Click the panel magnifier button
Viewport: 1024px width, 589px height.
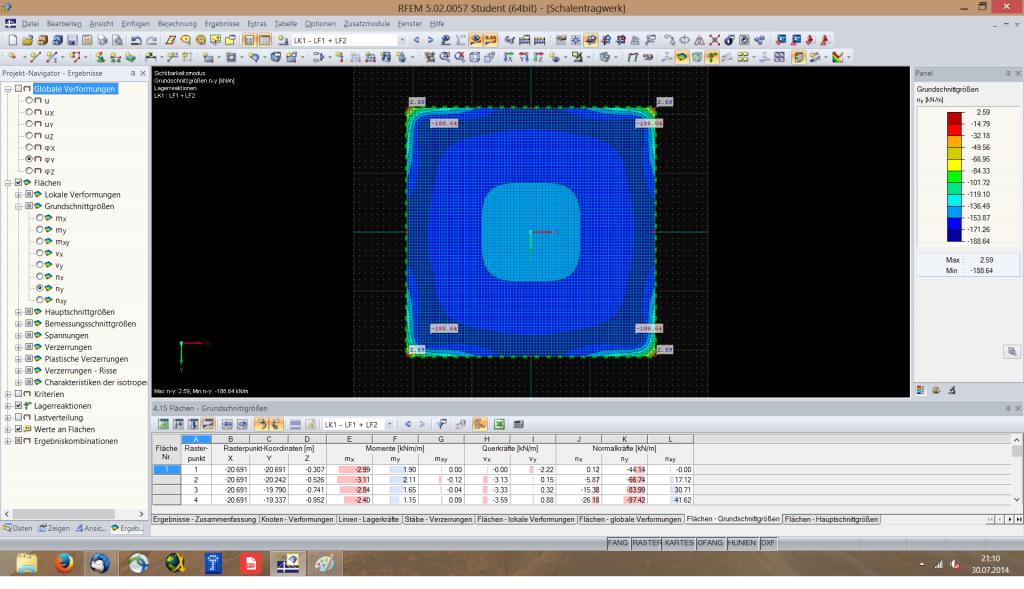point(1012,352)
